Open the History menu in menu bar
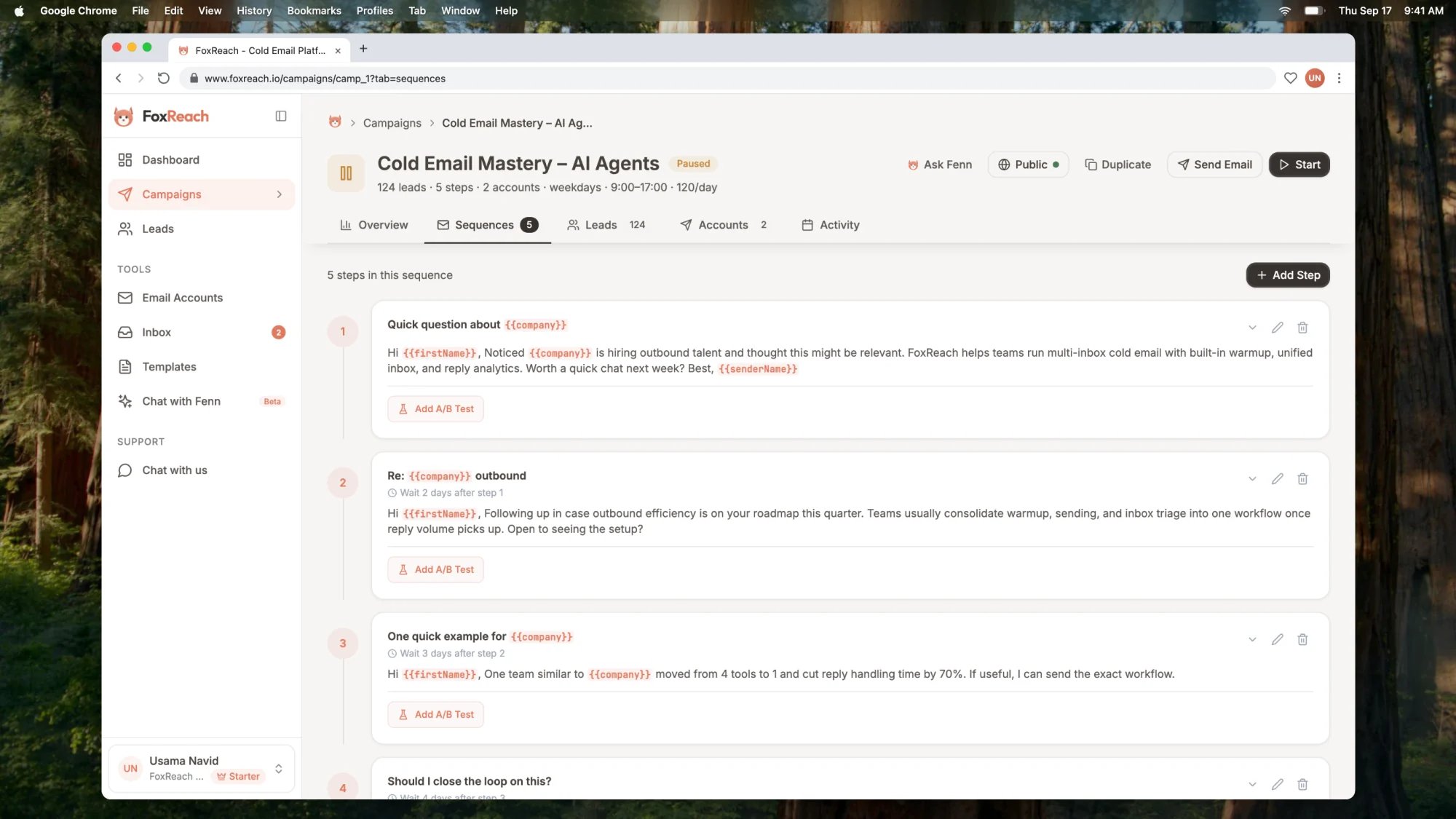Image resolution: width=1456 pixels, height=819 pixels. tap(253, 10)
